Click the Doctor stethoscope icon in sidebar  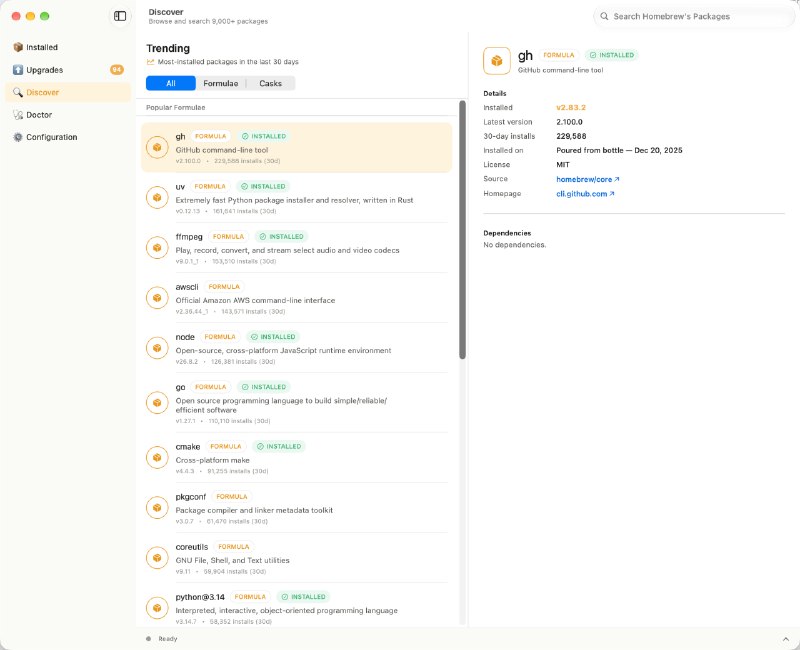pos(18,115)
